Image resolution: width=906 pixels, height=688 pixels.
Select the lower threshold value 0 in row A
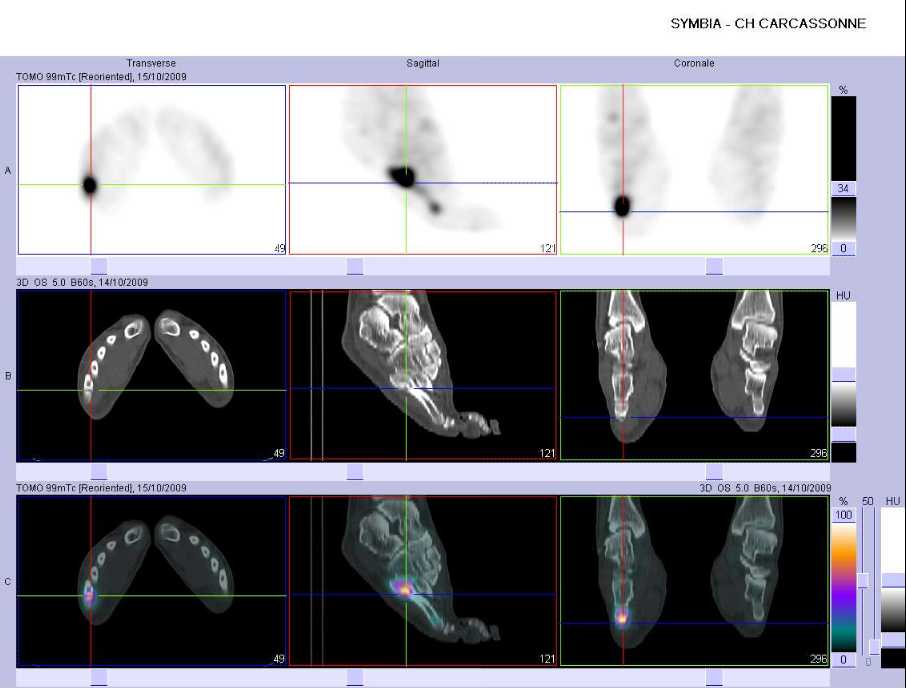pyautogui.click(x=843, y=248)
